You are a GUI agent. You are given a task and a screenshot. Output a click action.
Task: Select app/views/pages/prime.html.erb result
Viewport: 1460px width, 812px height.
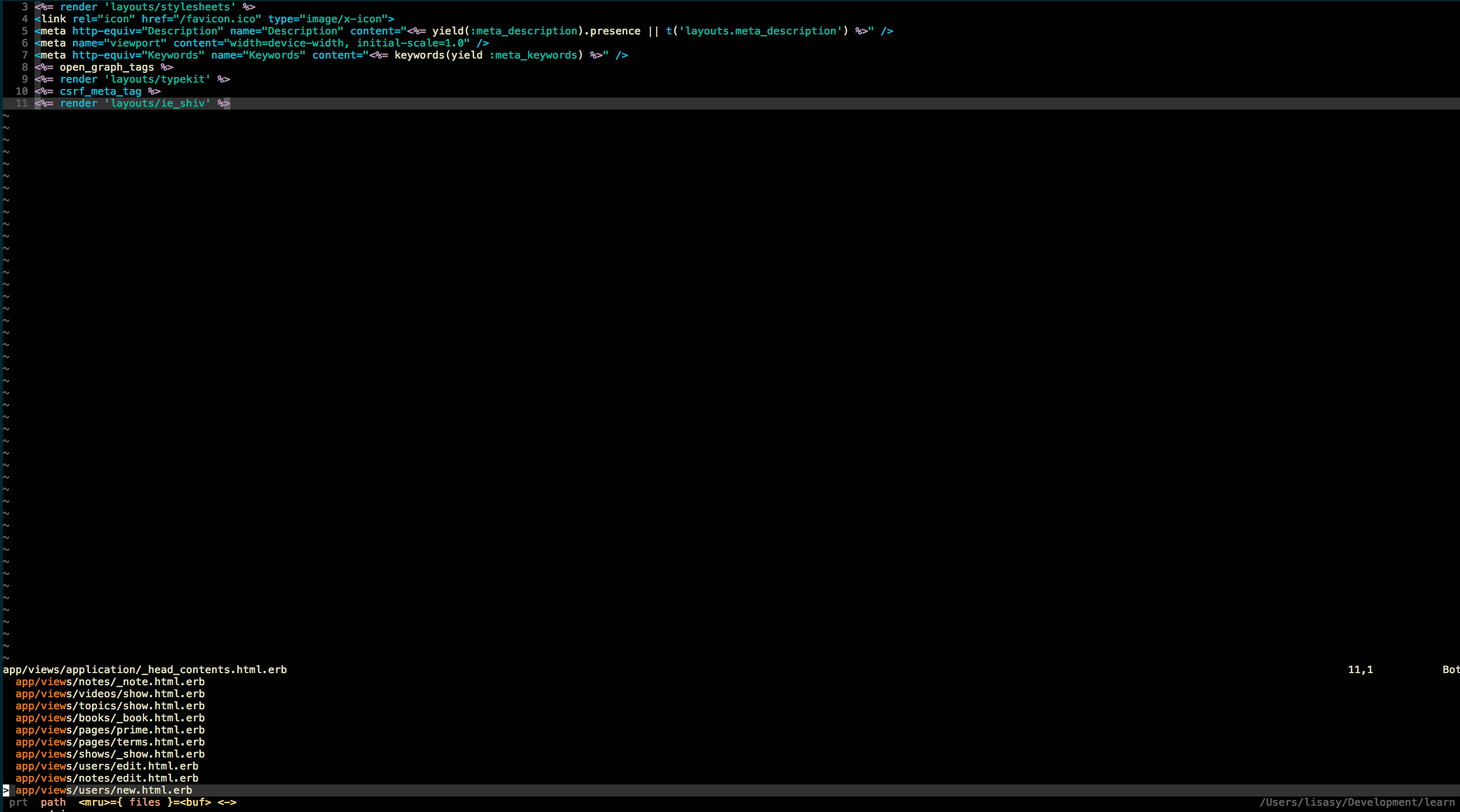pos(110,730)
